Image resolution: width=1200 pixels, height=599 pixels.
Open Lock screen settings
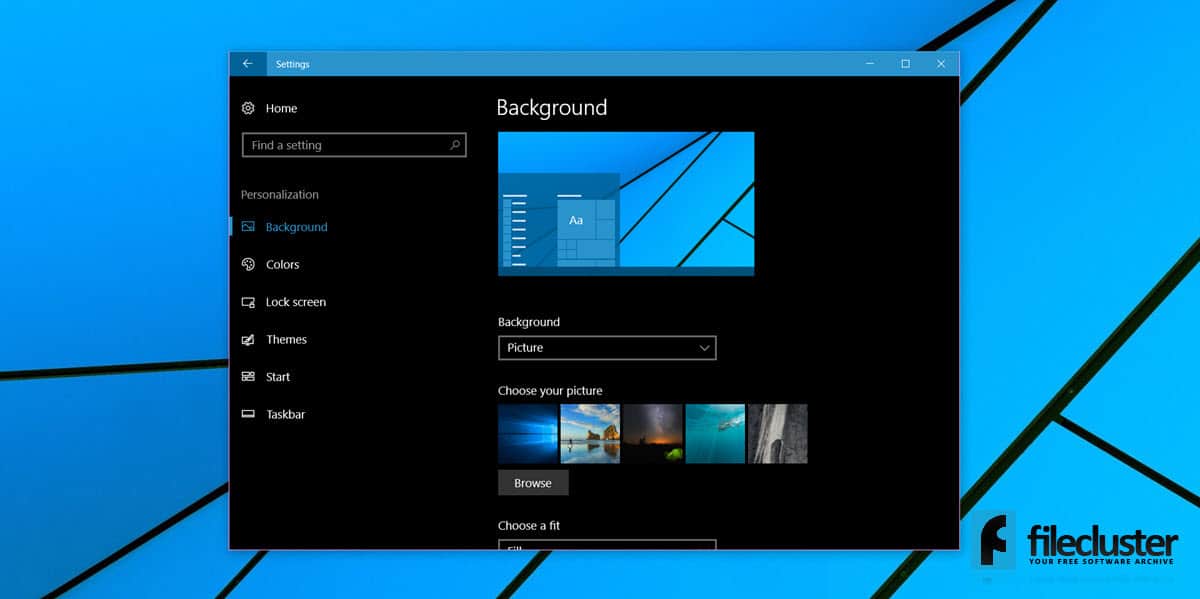294,301
